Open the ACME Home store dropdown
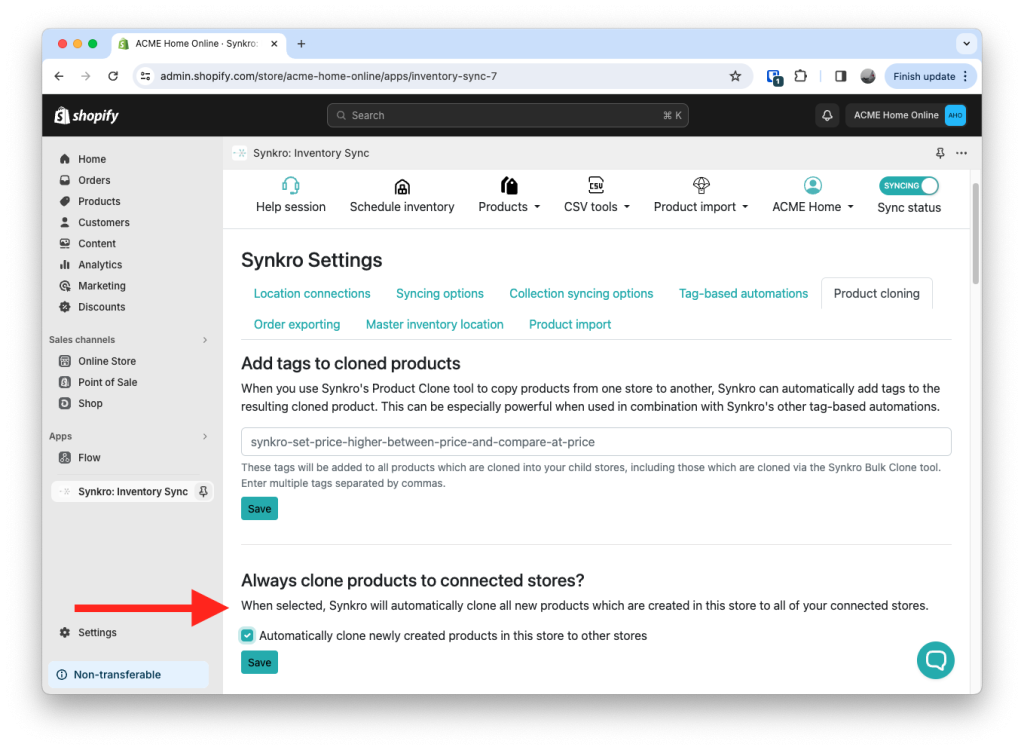 pyautogui.click(x=812, y=195)
